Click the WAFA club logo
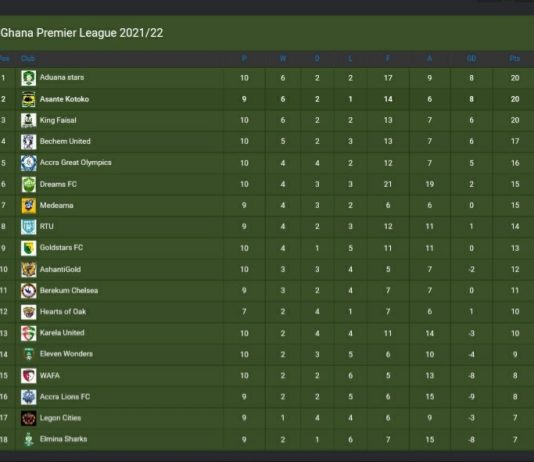This screenshot has width=534, height=462. 29,376
